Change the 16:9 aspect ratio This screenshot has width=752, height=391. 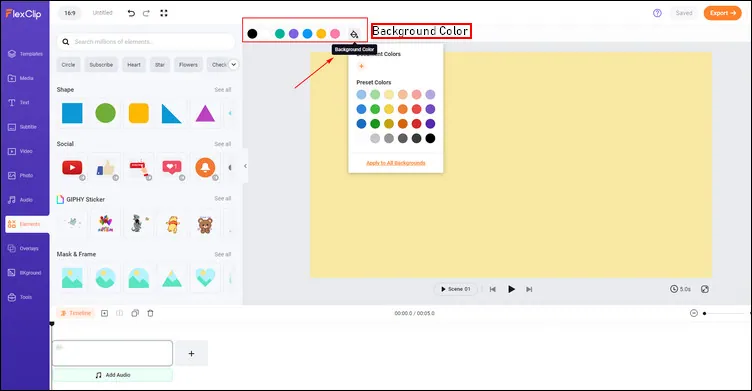coord(70,13)
